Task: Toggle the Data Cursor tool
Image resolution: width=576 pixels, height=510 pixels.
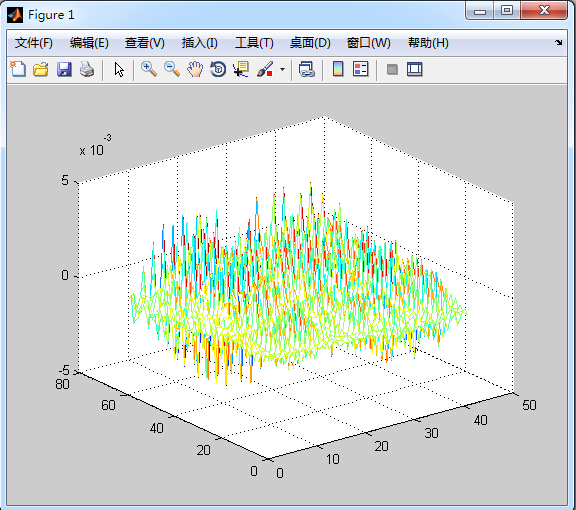Action: coord(241,69)
